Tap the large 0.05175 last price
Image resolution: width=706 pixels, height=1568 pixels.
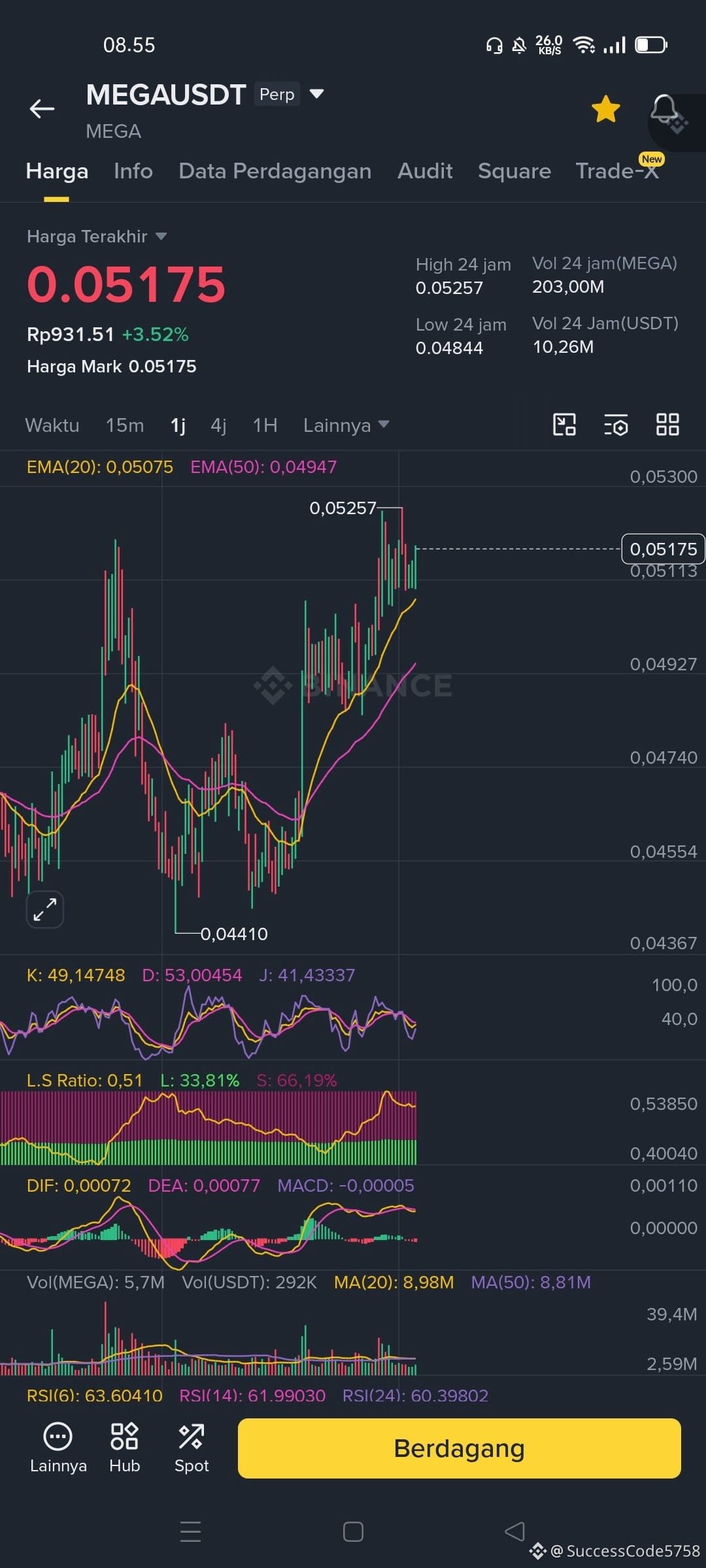tap(126, 285)
